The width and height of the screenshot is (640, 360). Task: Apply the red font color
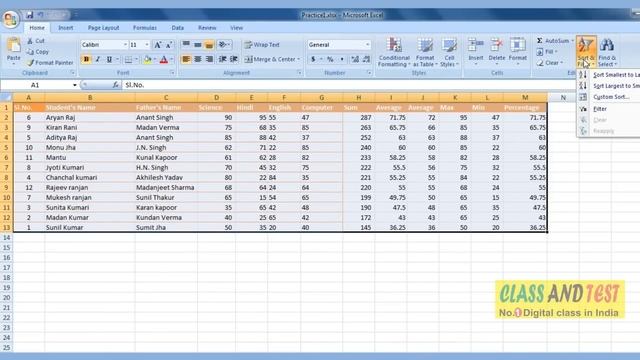(164, 60)
